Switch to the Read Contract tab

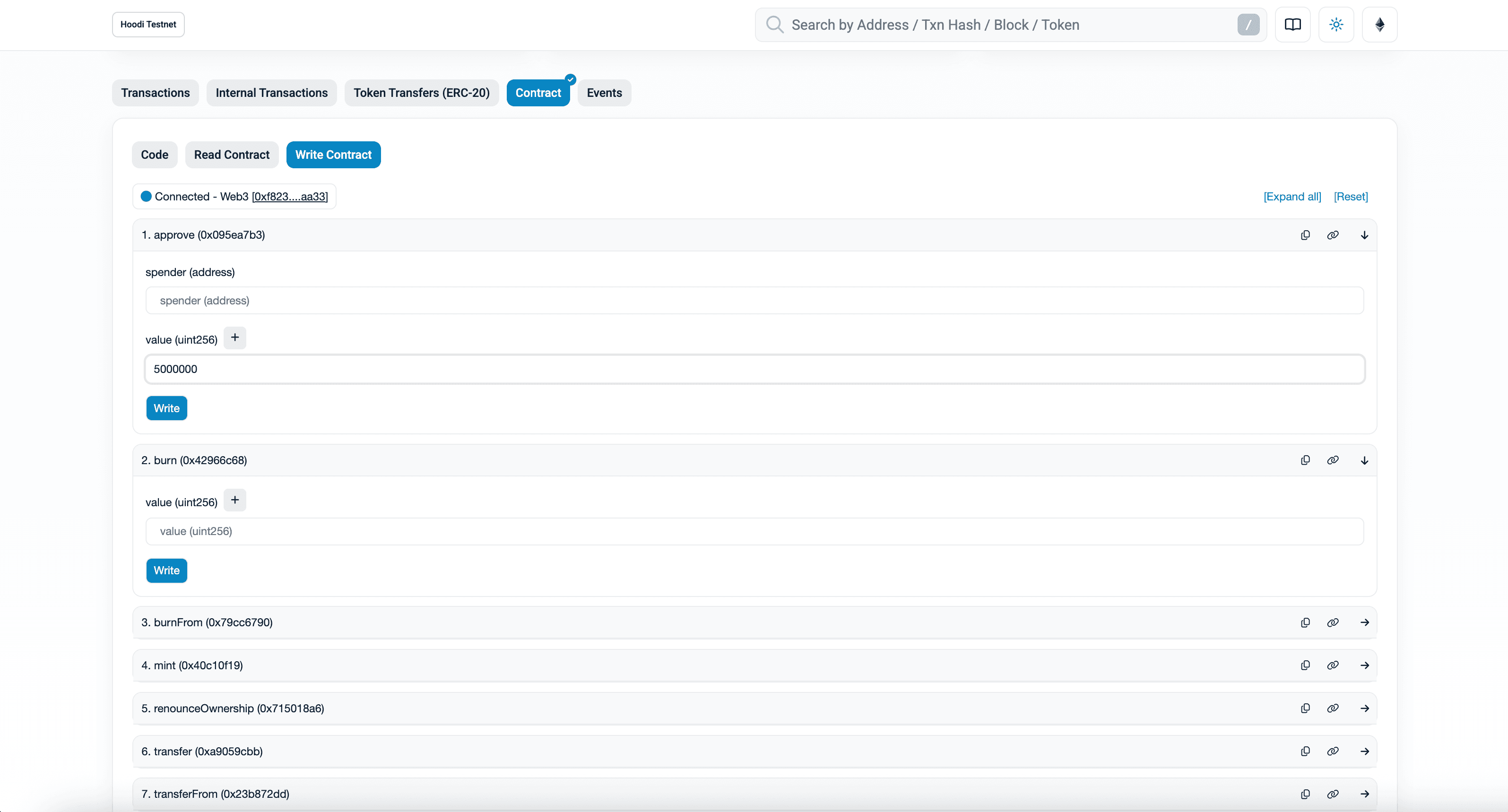[232, 155]
